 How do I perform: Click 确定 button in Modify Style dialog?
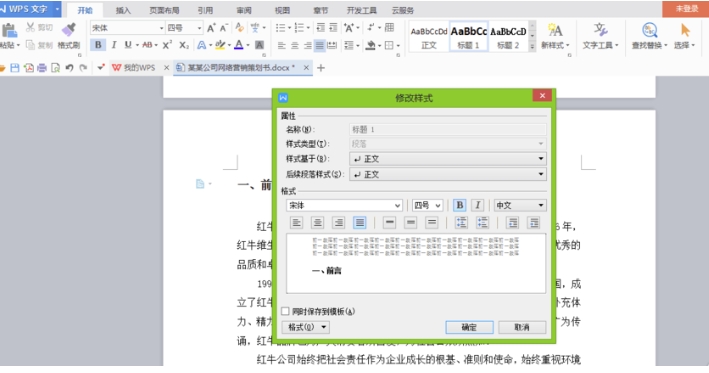tap(469, 327)
